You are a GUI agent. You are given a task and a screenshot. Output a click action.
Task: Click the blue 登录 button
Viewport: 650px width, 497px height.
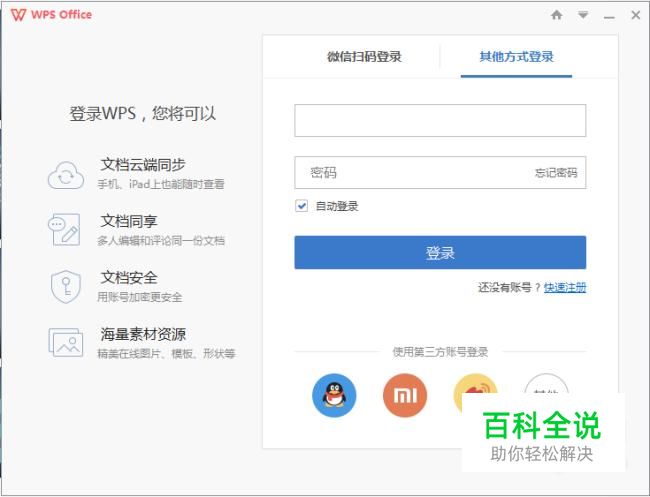pyautogui.click(x=440, y=252)
